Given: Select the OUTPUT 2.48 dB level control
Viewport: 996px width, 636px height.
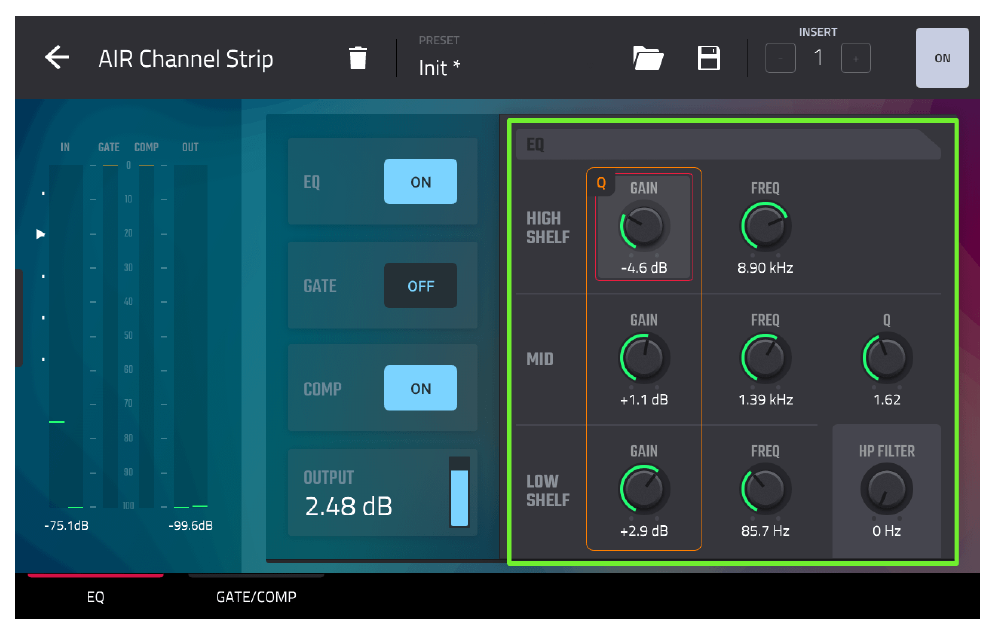Looking at the screenshot, I should (382, 492).
